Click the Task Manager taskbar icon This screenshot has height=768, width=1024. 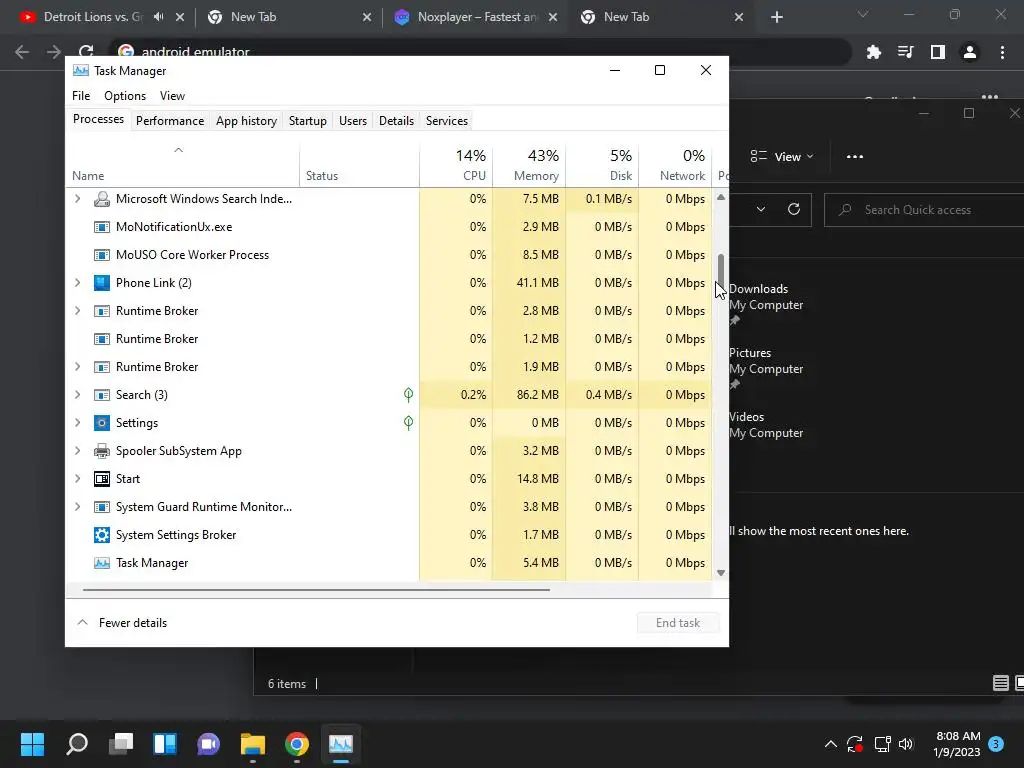(341, 744)
